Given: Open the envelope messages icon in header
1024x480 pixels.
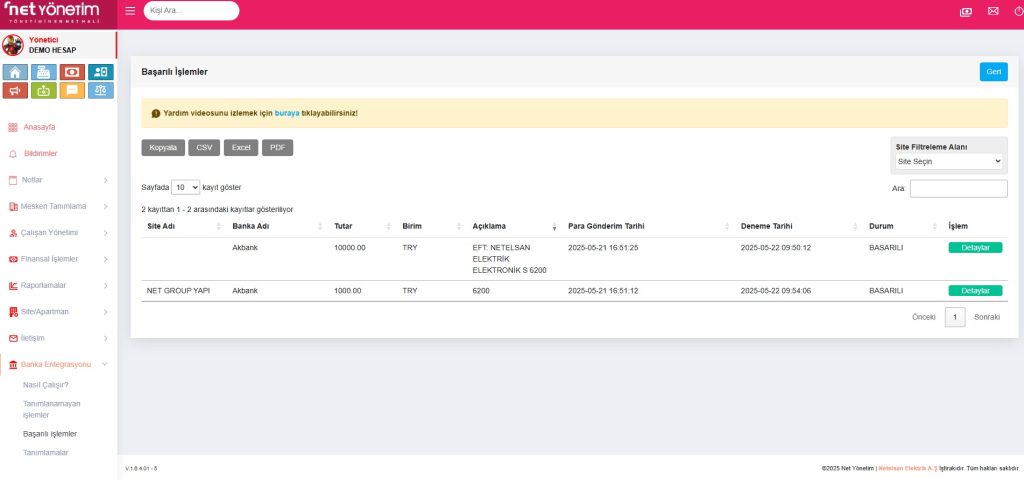Looking at the screenshot, I should tap(992, 12).
